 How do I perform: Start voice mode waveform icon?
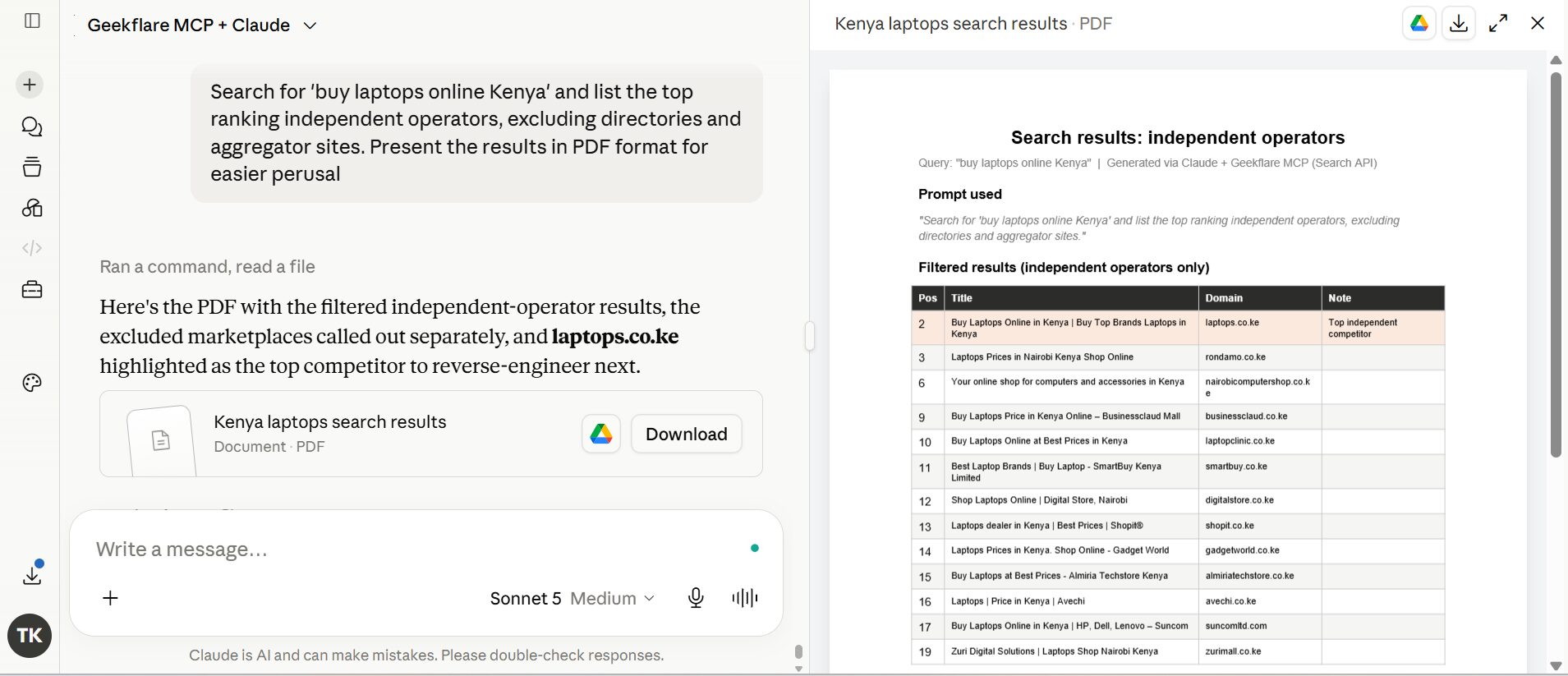745,598
